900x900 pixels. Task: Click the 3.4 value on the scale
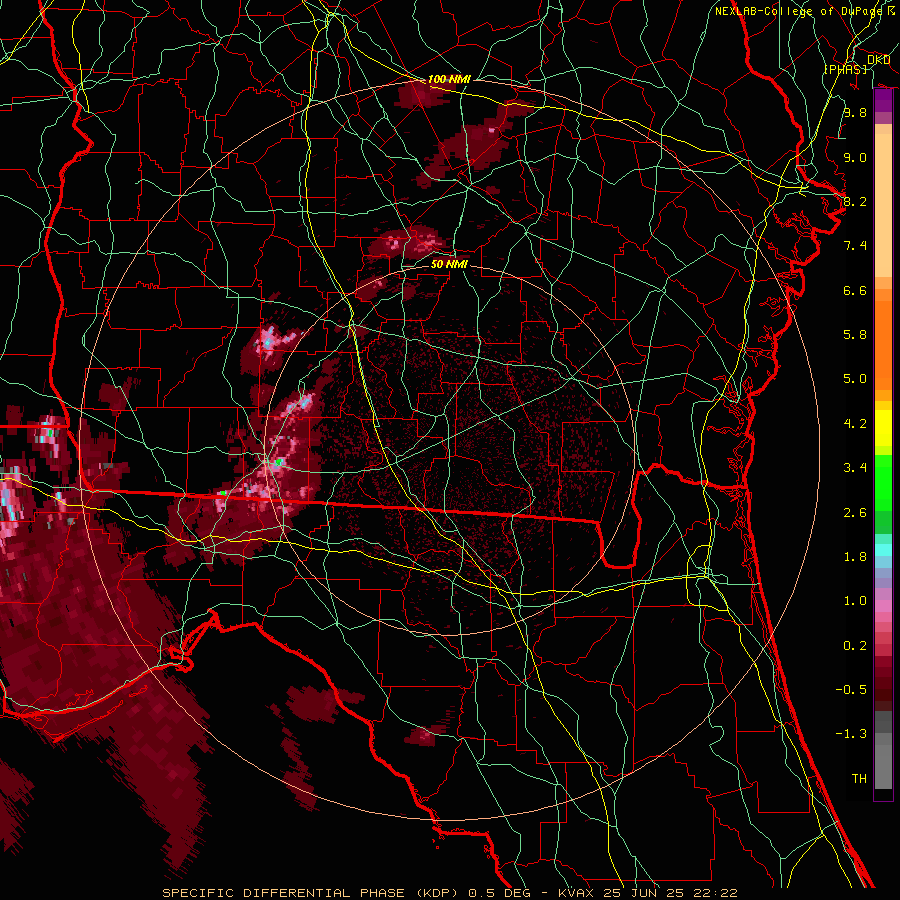pos(855,468)
